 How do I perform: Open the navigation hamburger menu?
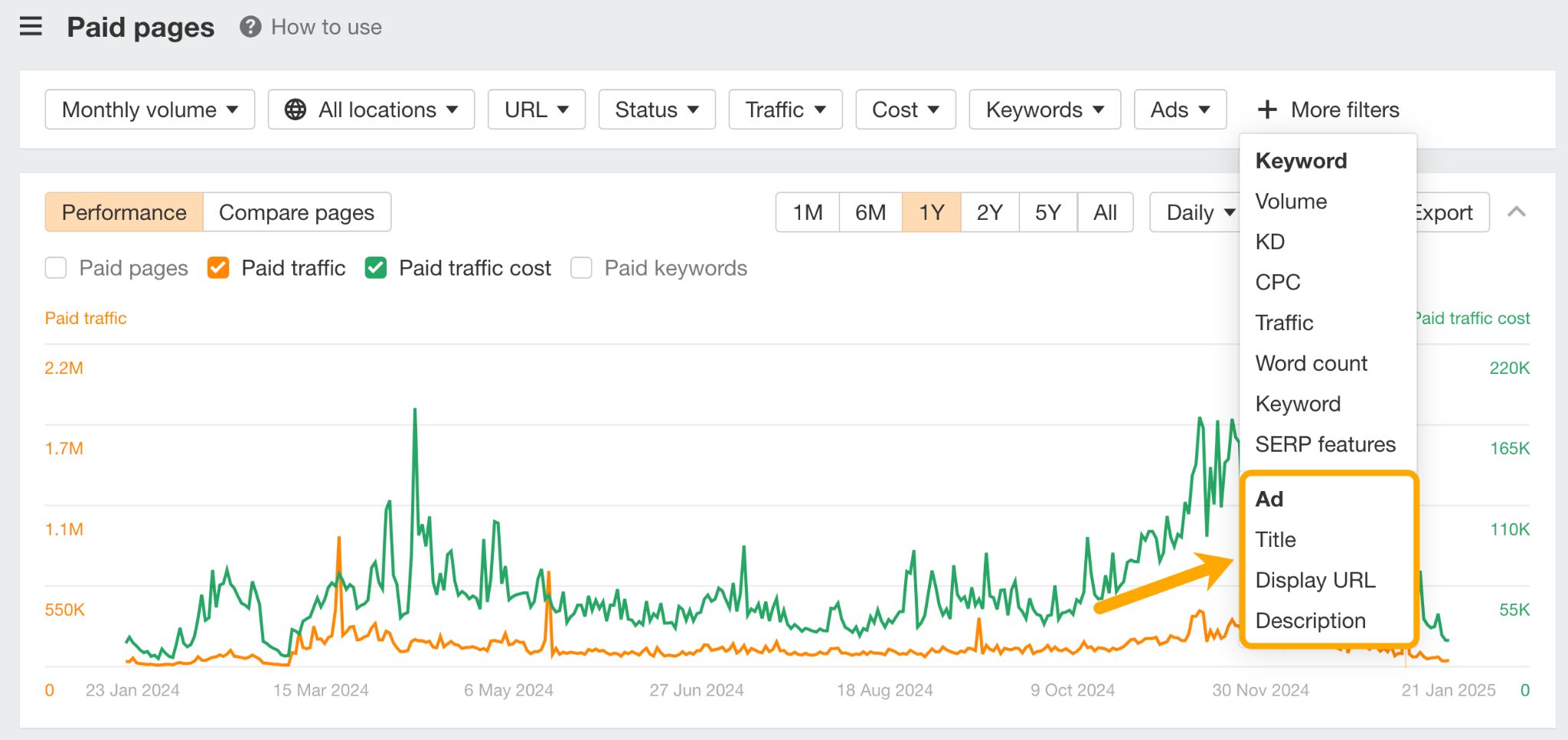pyautogui.click(x=30, y=26)
